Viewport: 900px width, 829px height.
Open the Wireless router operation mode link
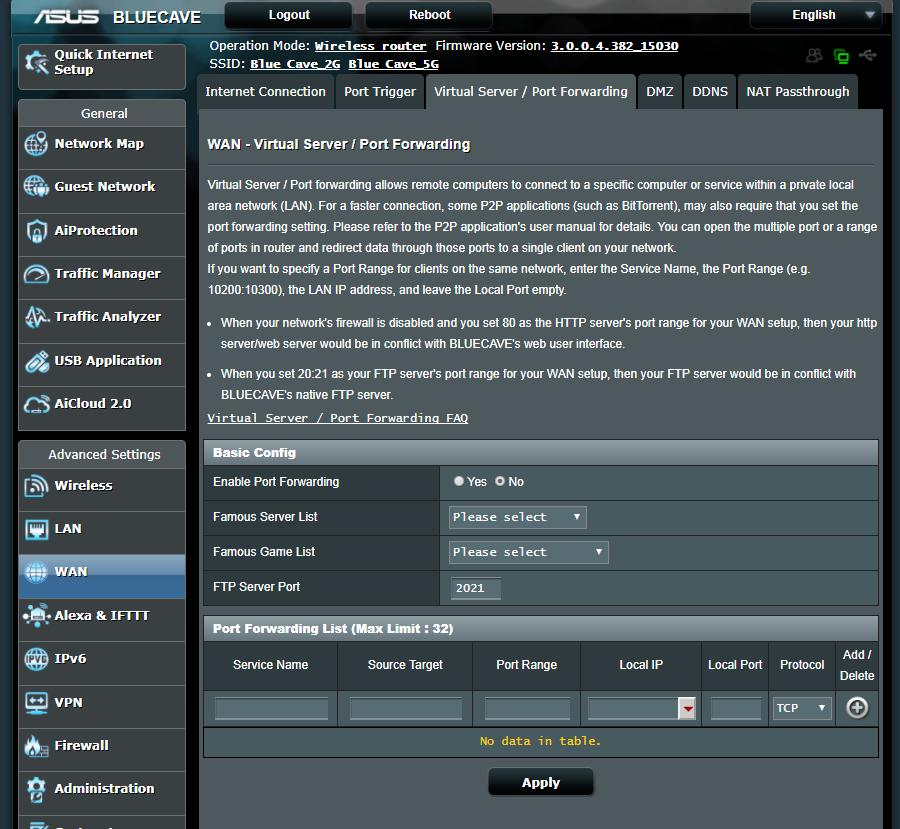pyautogui.click(x=370, y=46)
